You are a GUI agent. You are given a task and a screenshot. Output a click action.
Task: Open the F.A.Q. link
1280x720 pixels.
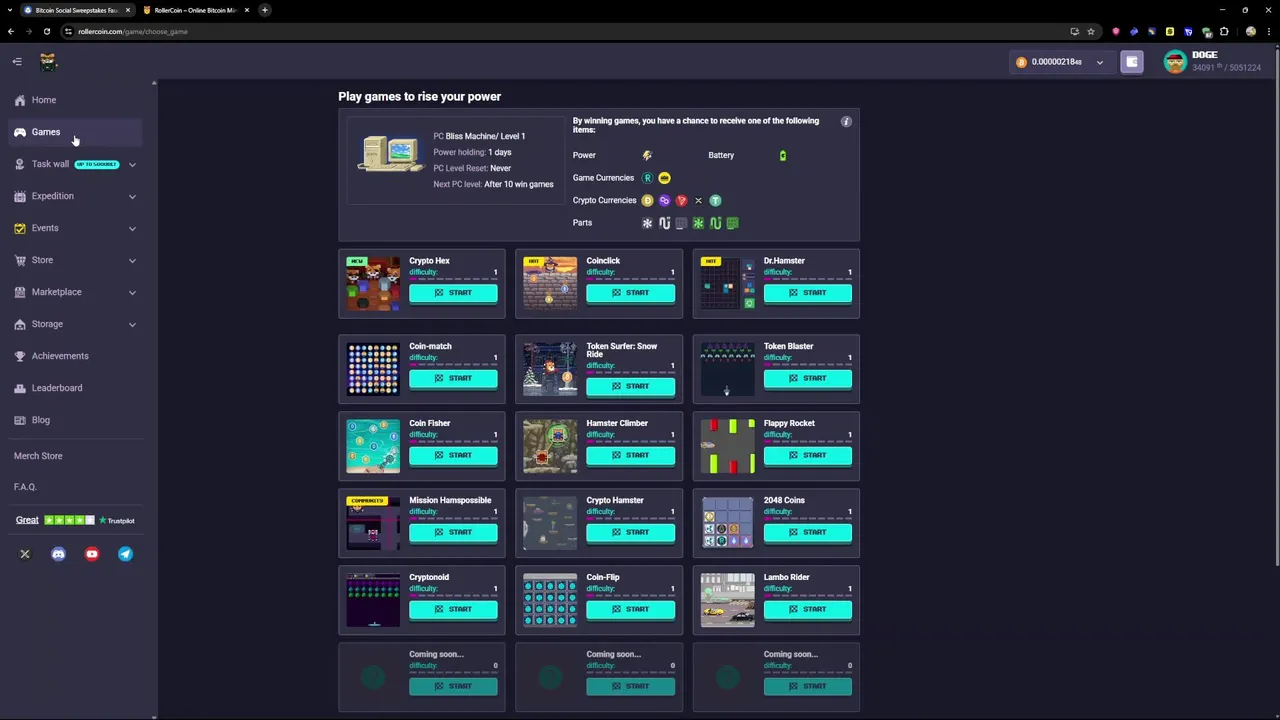[x=25, y=487]
